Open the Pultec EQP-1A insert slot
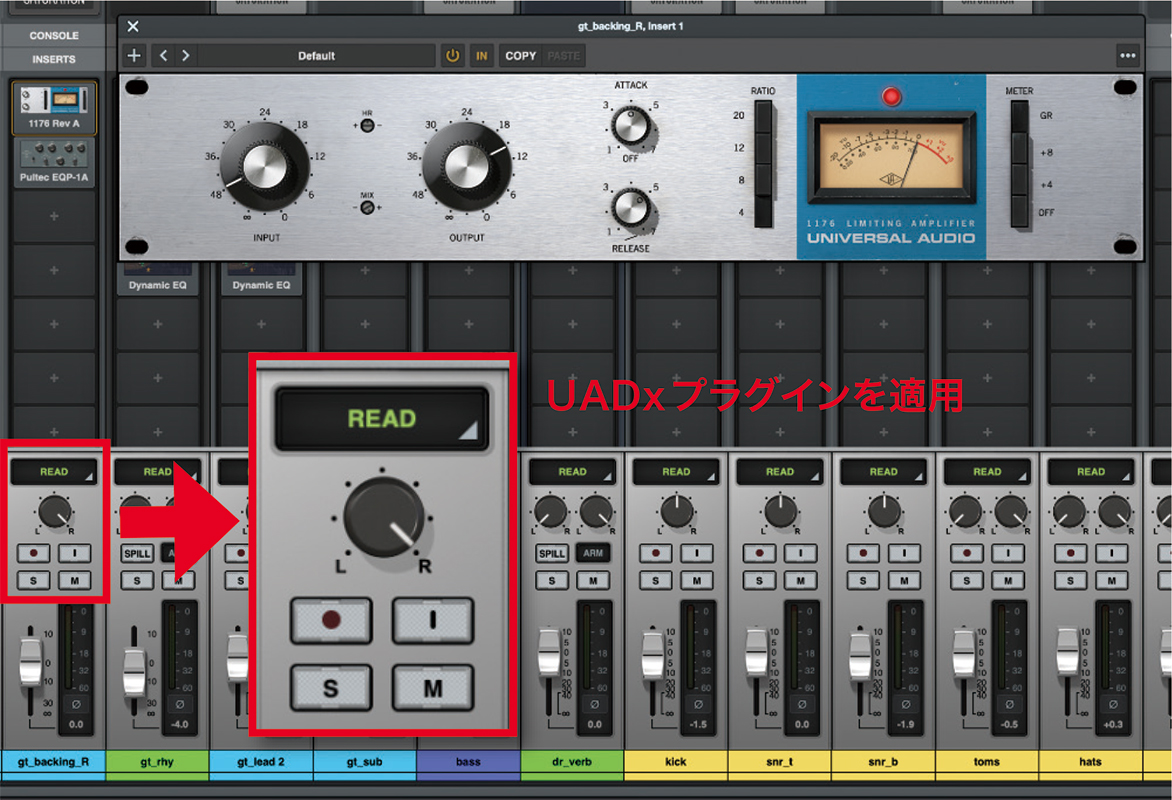The height and width of the screenshot is (800, 1172). [x=54, y=162]
